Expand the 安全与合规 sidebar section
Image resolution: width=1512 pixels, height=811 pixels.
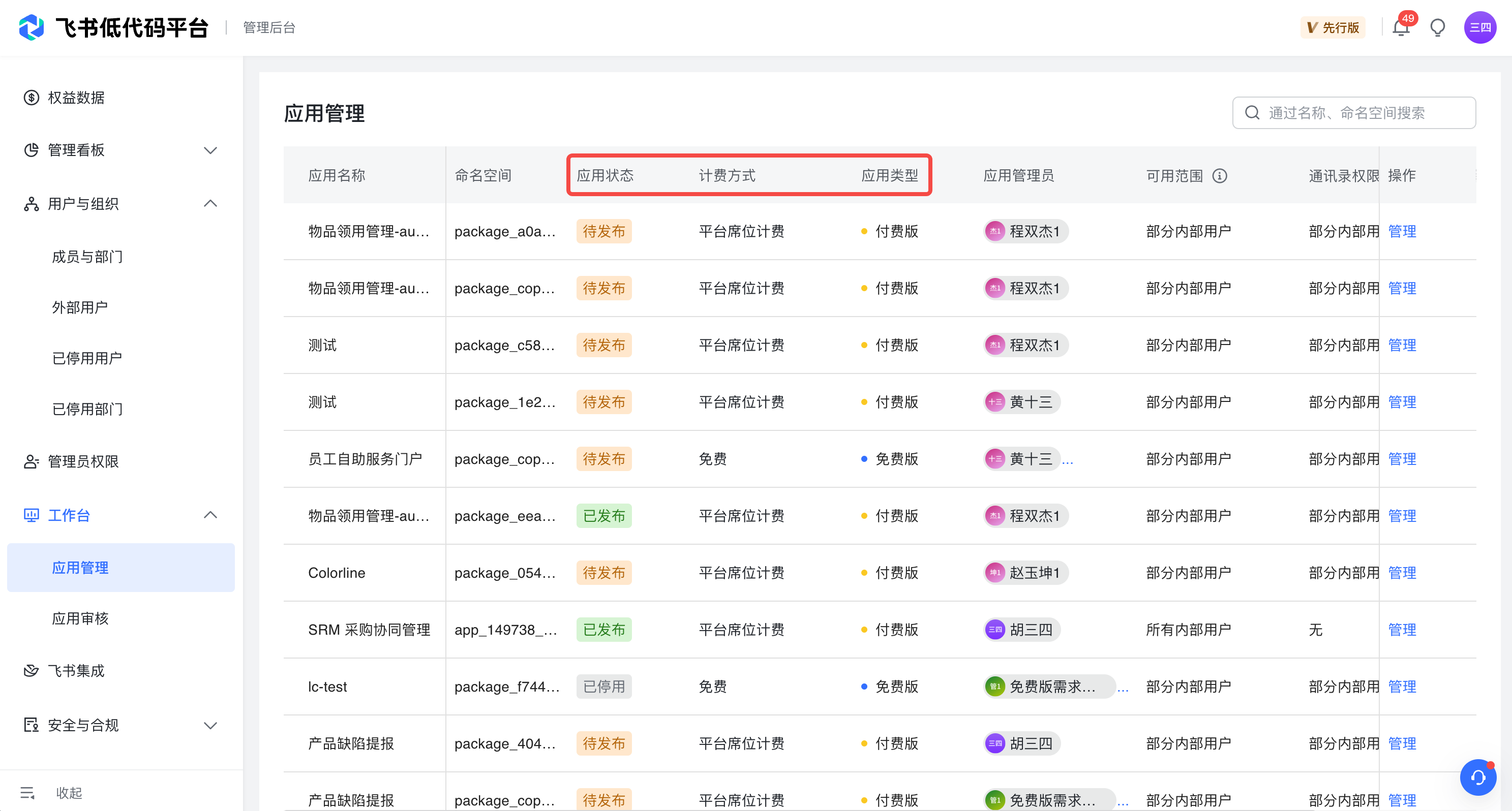click(210, 725)
